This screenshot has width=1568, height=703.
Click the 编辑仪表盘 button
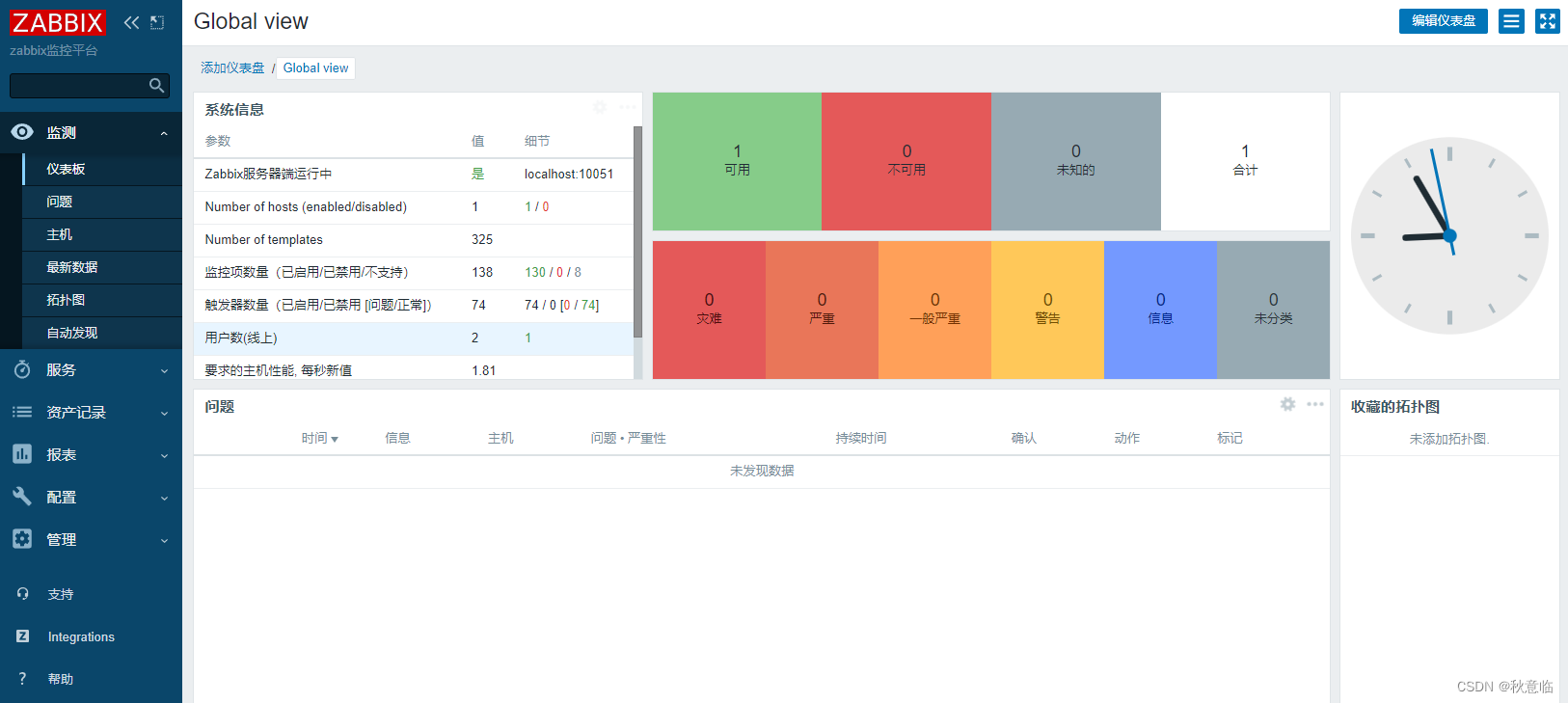[1443, 21]
